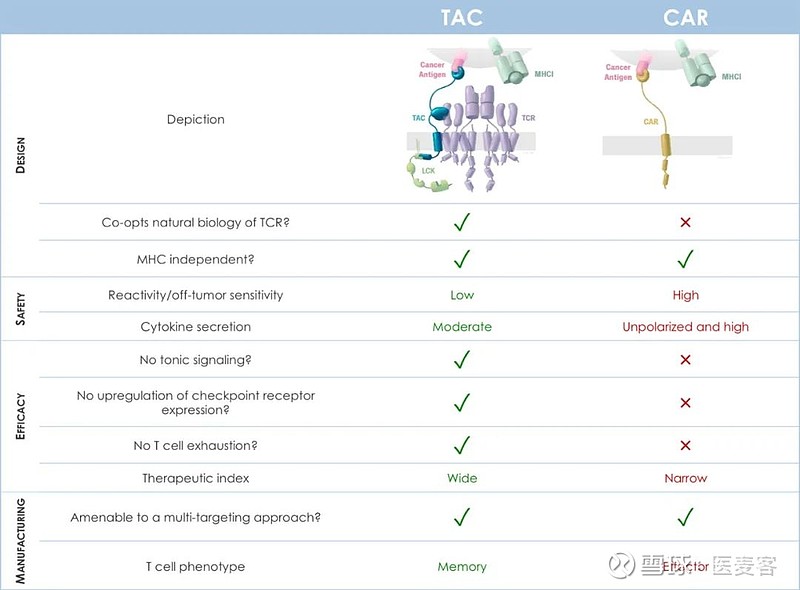Click the TAC checkmark in multi-targeting row
This screenshot has height=590, width=800.
click(462, 518)
